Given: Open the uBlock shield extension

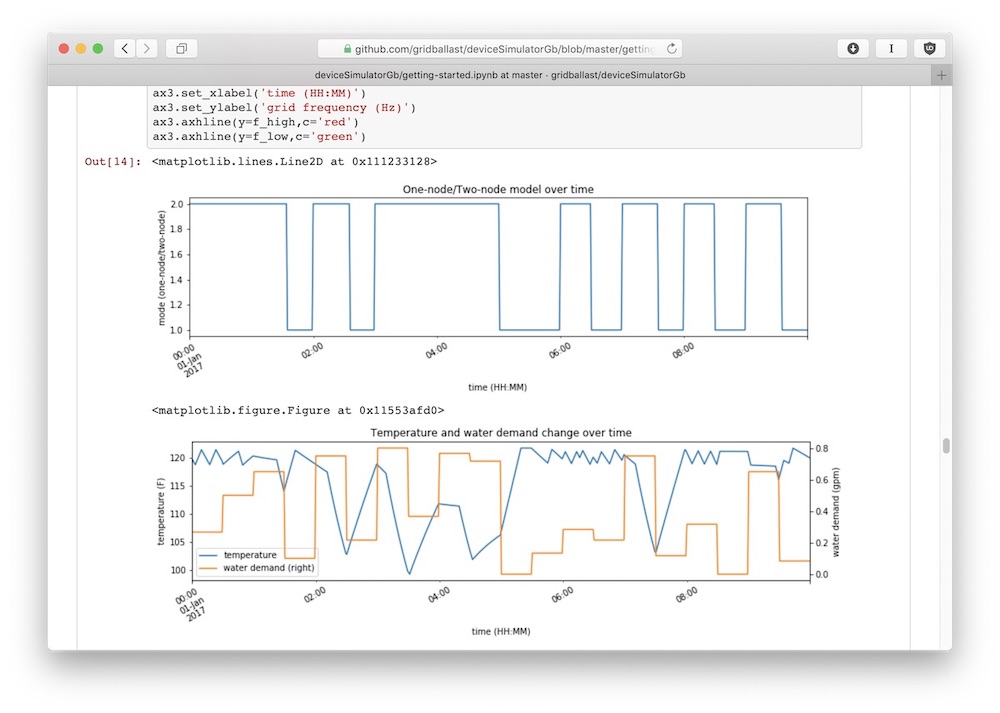Looking at the screenshot, I should (929, 48).
